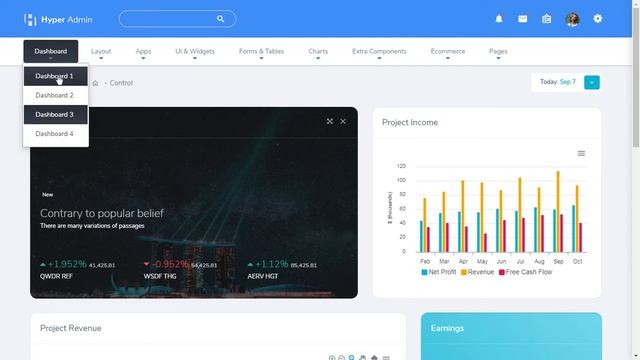Click the Sep yellow Revenue bar
Image resolution: width=640 pixels, height=360 pixels.
tap(558, 211)
